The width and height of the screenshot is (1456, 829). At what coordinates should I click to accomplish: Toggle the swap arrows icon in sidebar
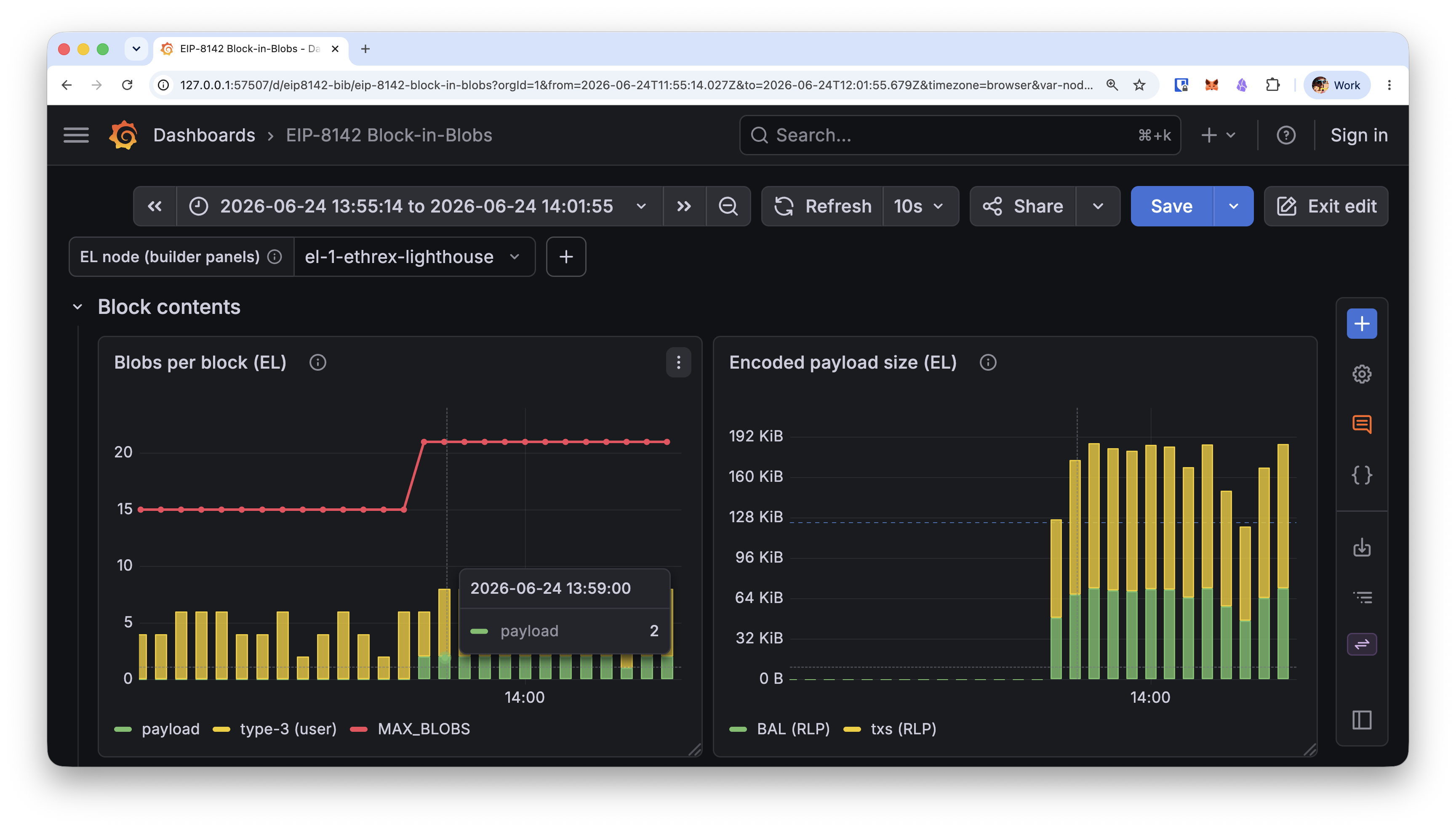(1361, 645)
